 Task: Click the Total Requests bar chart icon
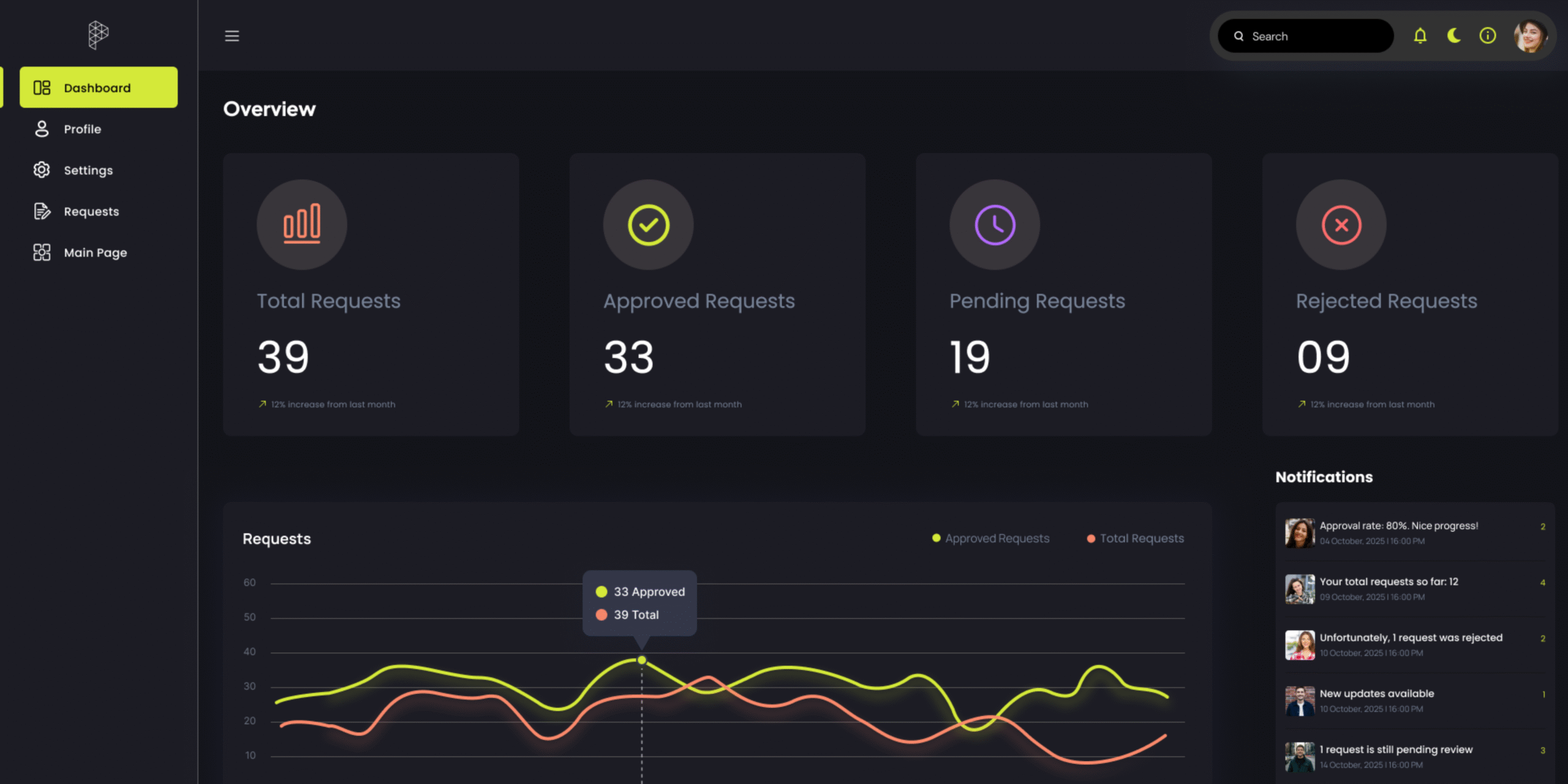coord(301,224)
